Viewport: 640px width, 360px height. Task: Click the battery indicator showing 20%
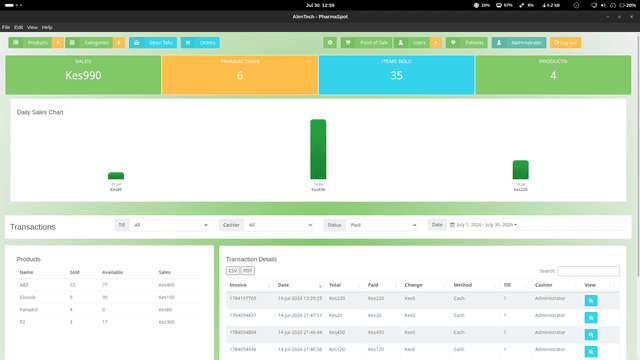[628, 5]
